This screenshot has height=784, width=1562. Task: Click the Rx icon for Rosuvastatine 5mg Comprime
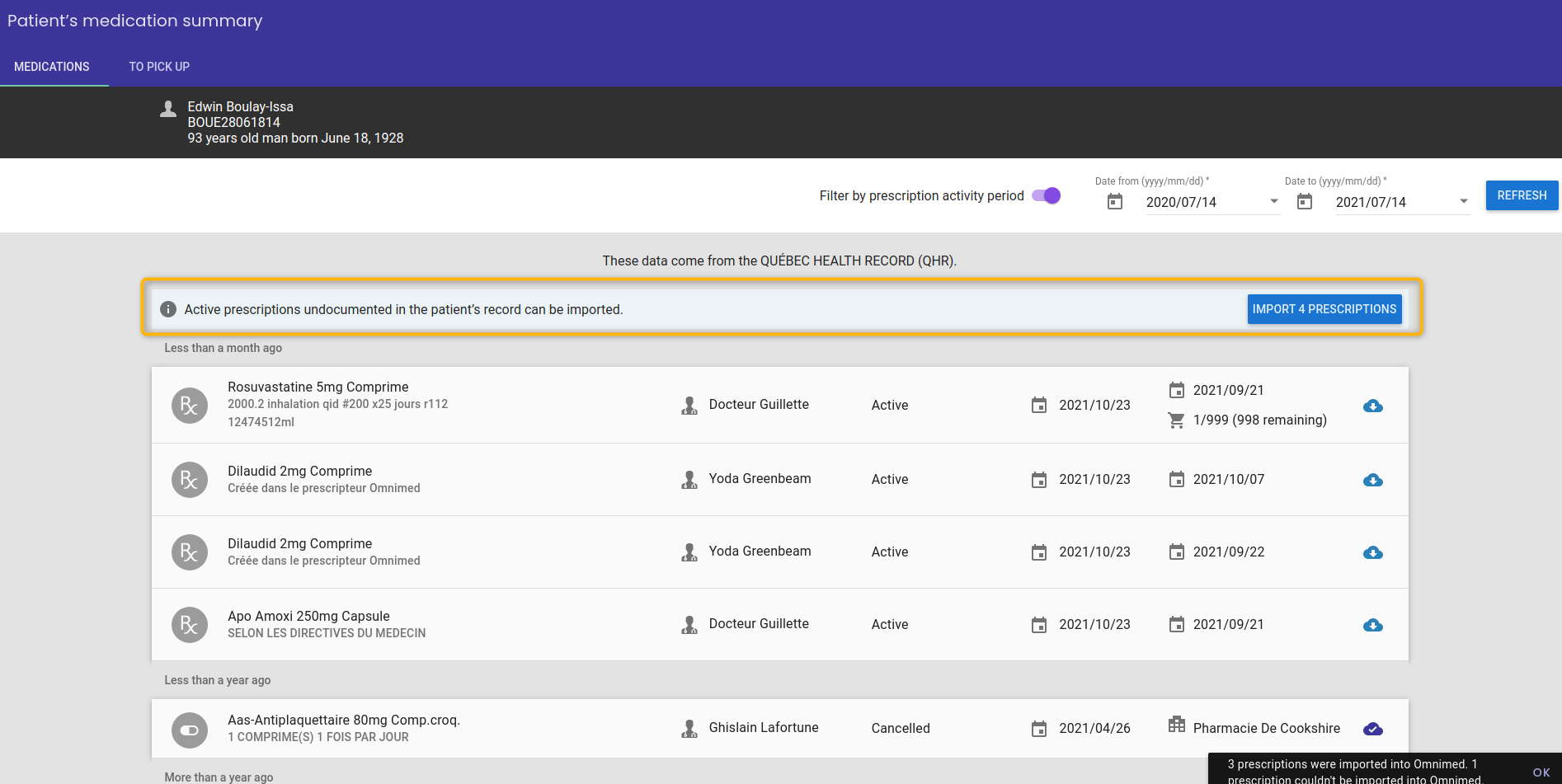click(x=190, y=406)
